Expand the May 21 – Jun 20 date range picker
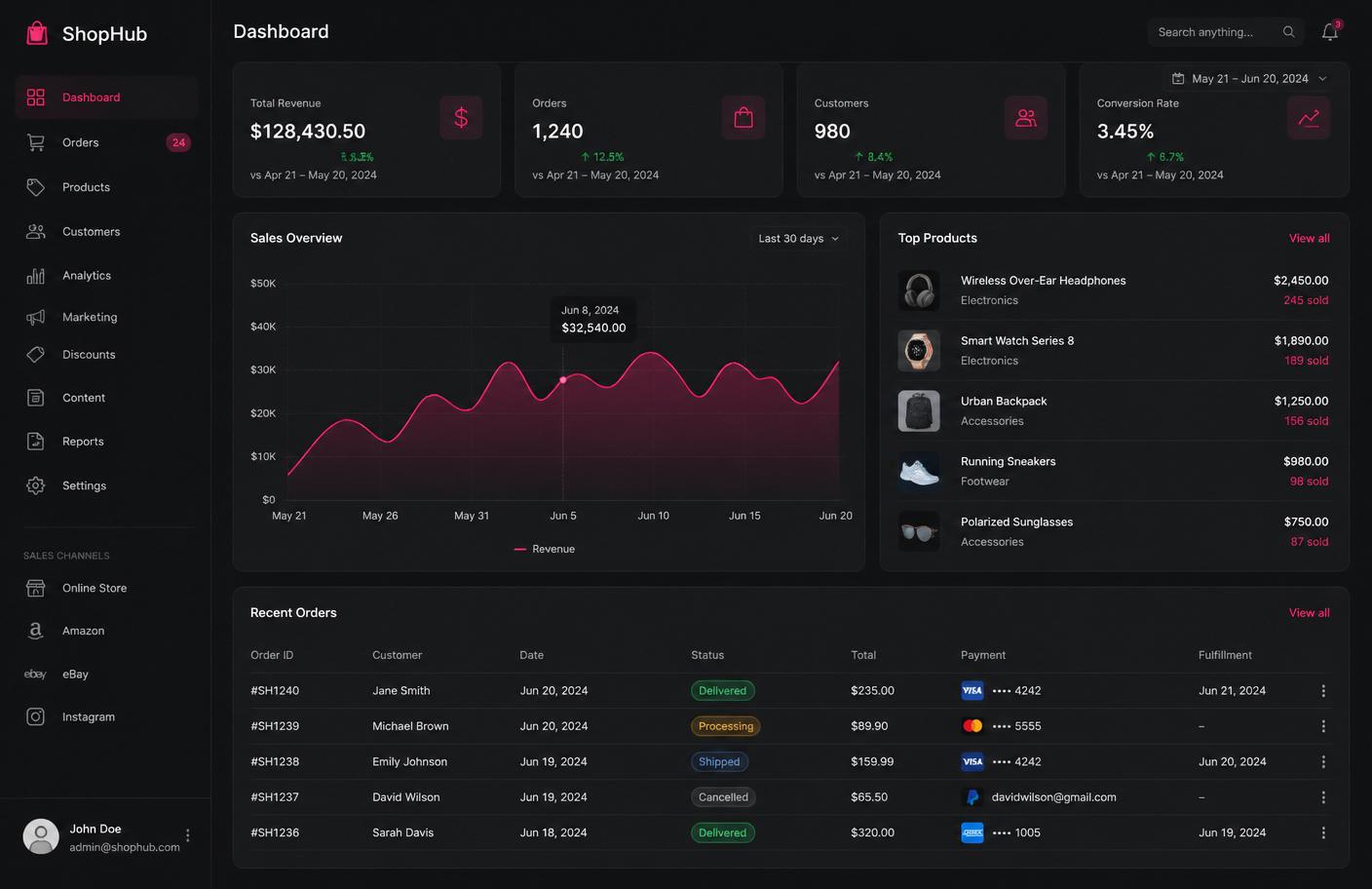Image resolution: width=1372 pixels, height=889 pixels. coord(1249,79)
